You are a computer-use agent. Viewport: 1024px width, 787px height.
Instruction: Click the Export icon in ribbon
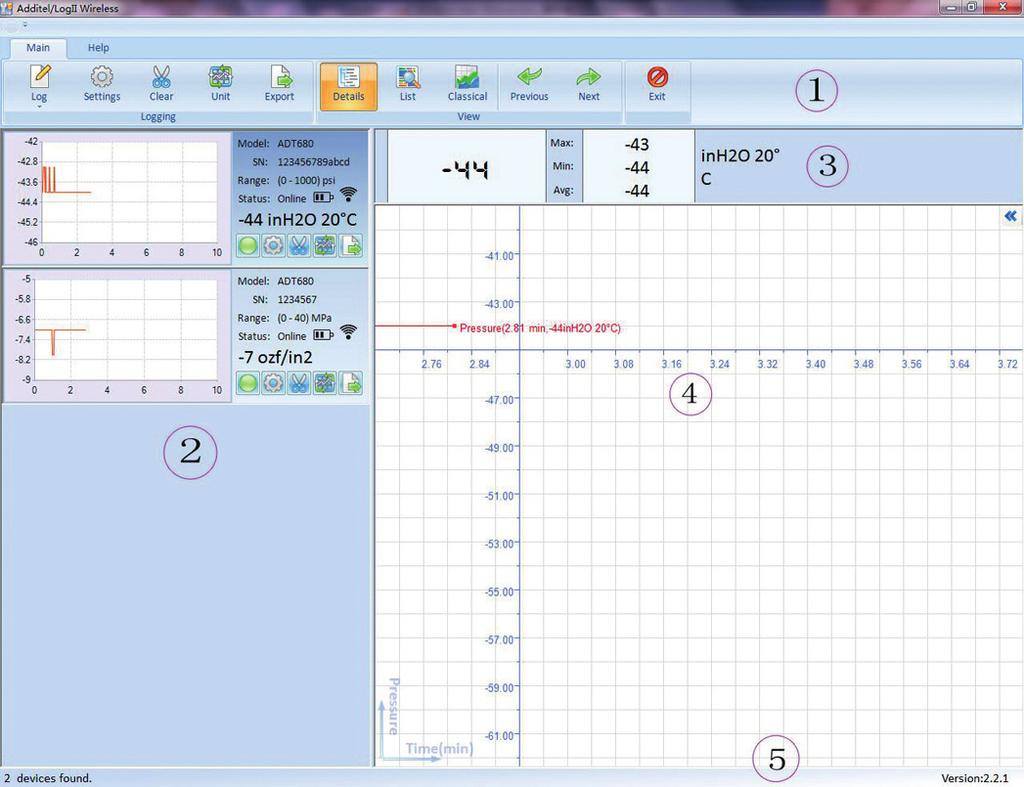(280, 84)
